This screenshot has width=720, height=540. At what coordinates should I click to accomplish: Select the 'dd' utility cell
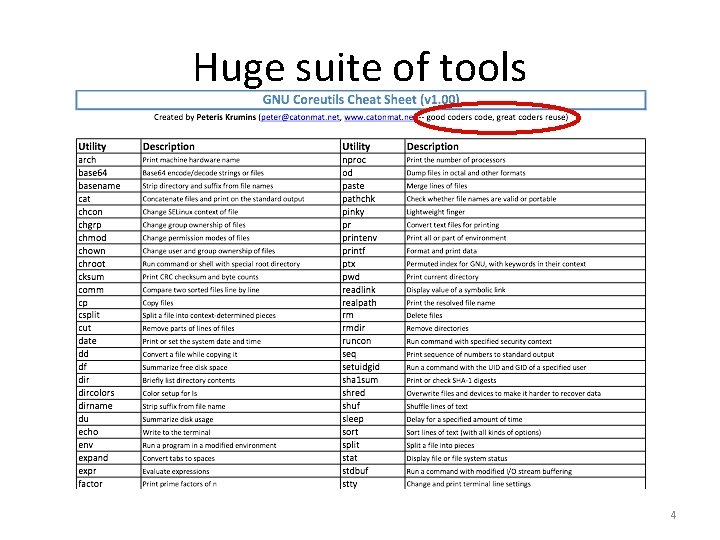[x=108, y=354]
